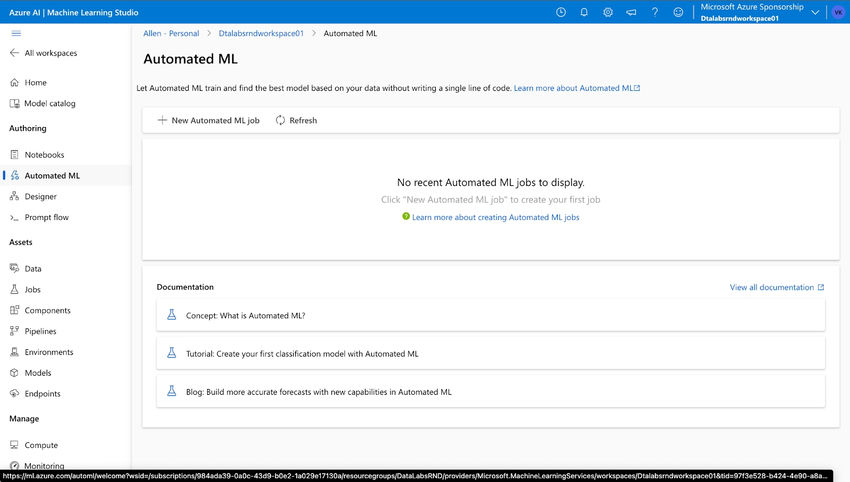Click the smiley feedback icon
This screenshot has height=482, width=850.
[x=678, y=12]
